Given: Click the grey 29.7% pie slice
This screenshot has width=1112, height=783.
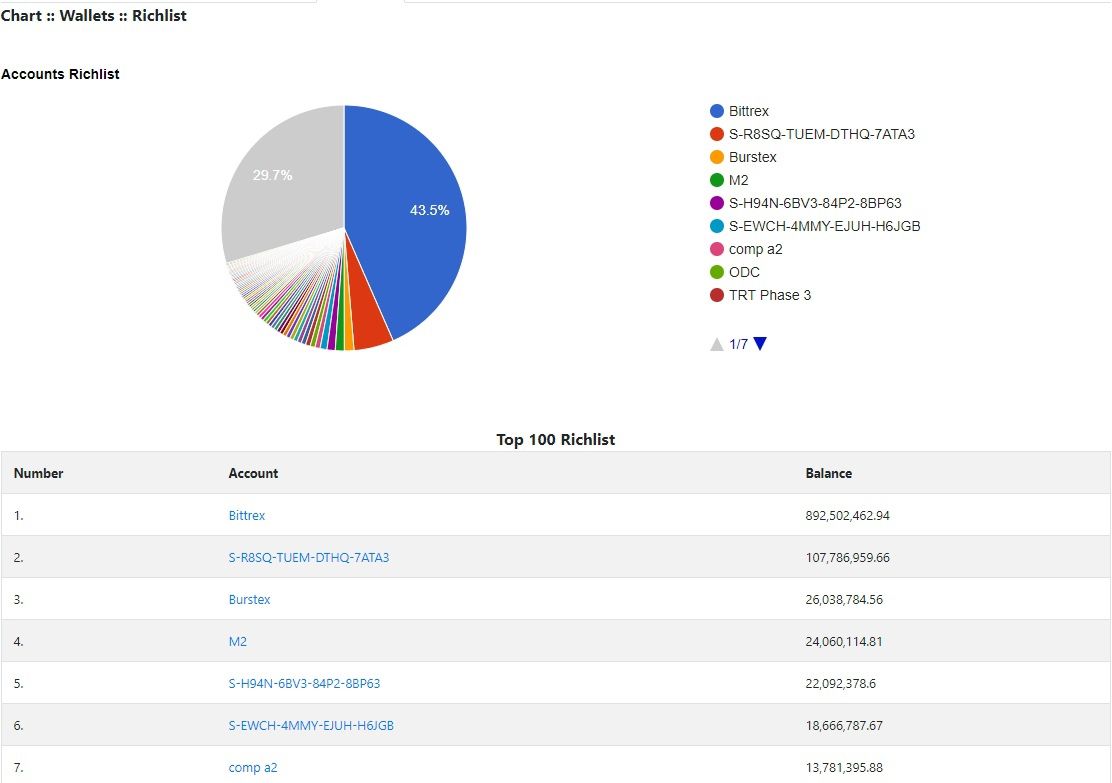Looking at the screenshot, I should (x=284, y=184).
